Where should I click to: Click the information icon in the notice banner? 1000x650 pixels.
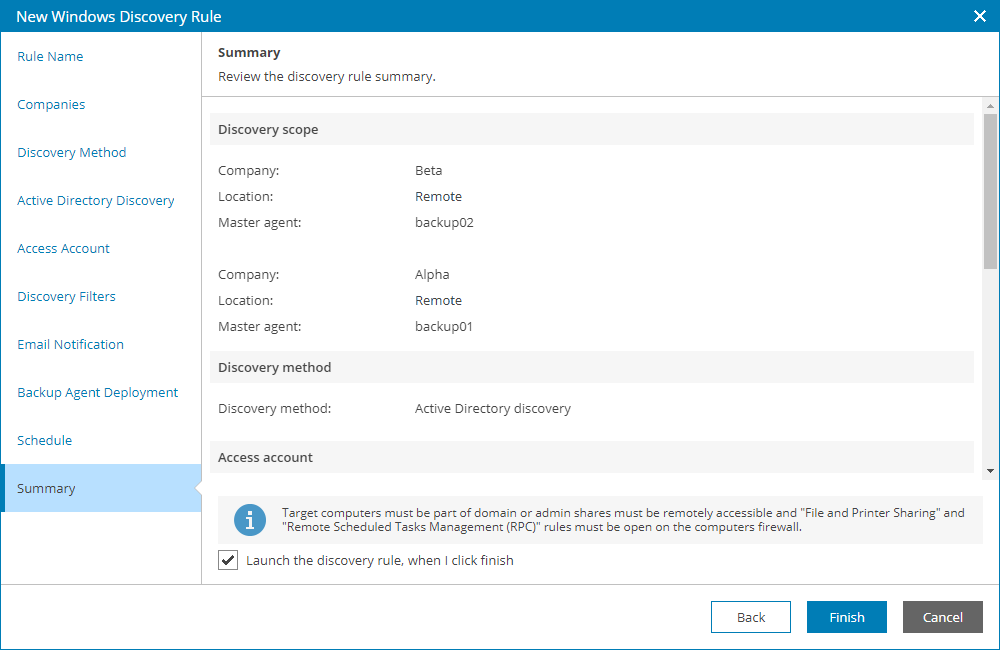point(249,520)
